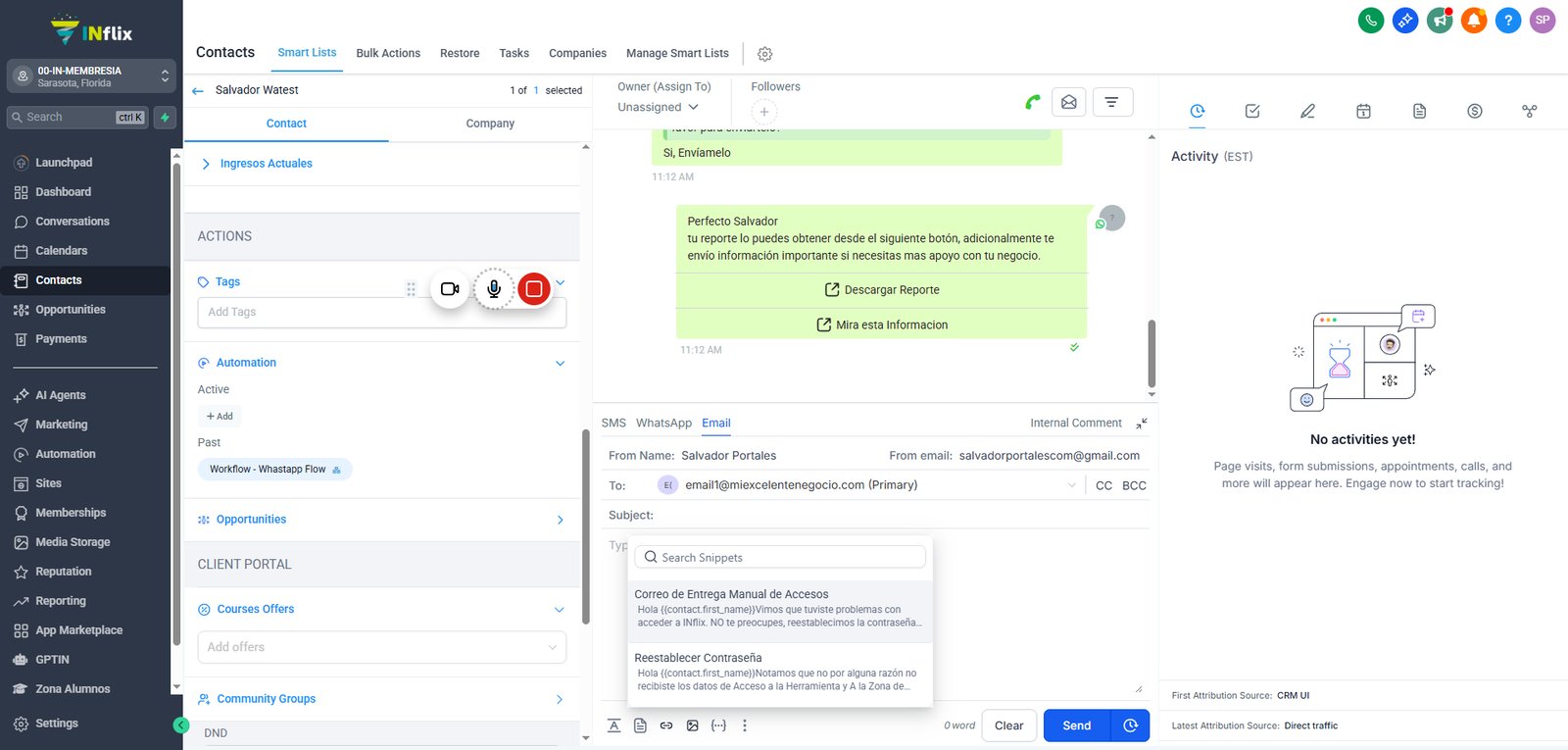Click the green phone dialer icon
This screenshot has width=1568, height=750.
click(1371, 20)
